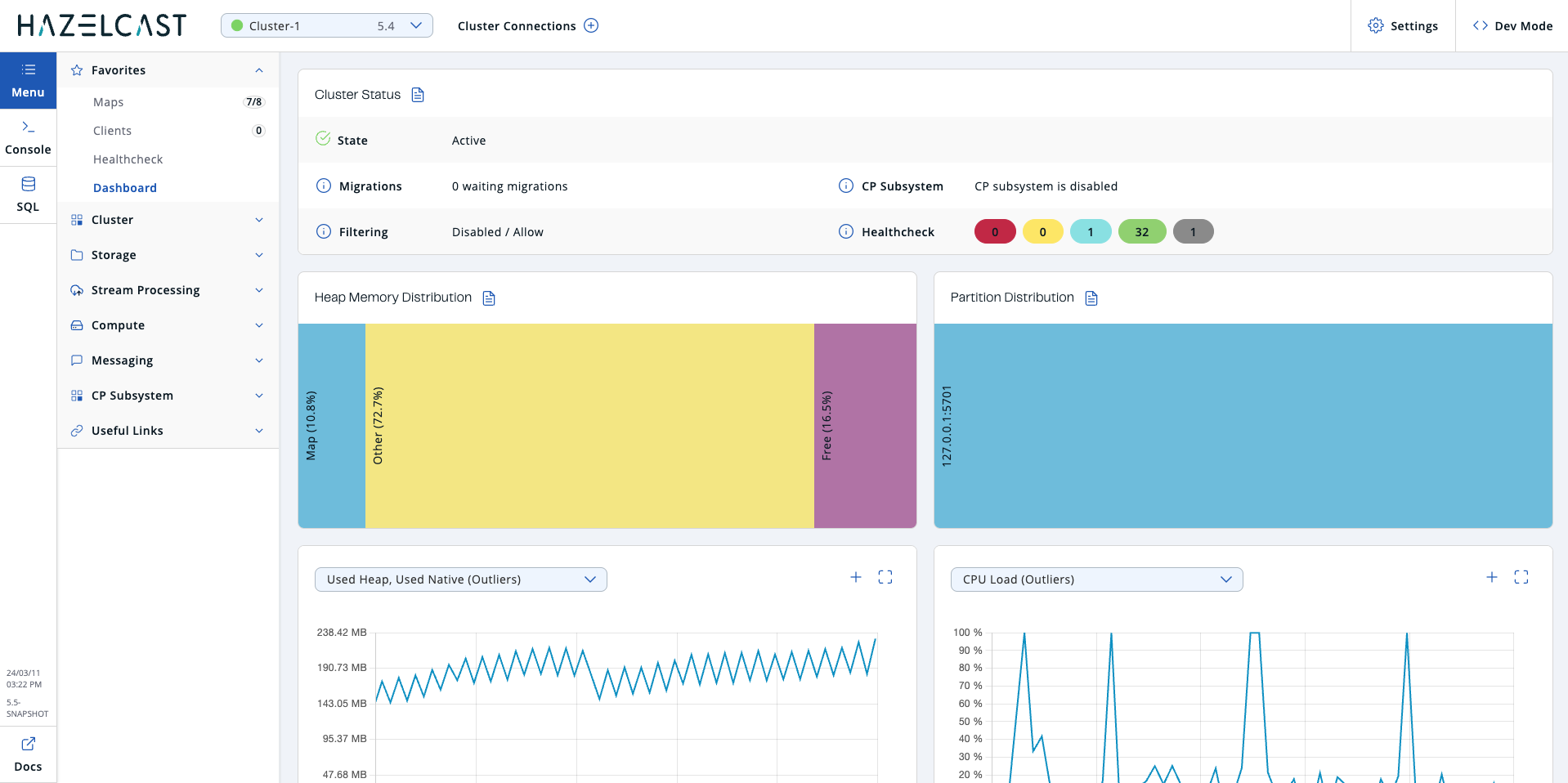Screen dimensions: 1568x783
Task: Click the Heap Memory Distribution document icon
Action: [x=489, y=298]
